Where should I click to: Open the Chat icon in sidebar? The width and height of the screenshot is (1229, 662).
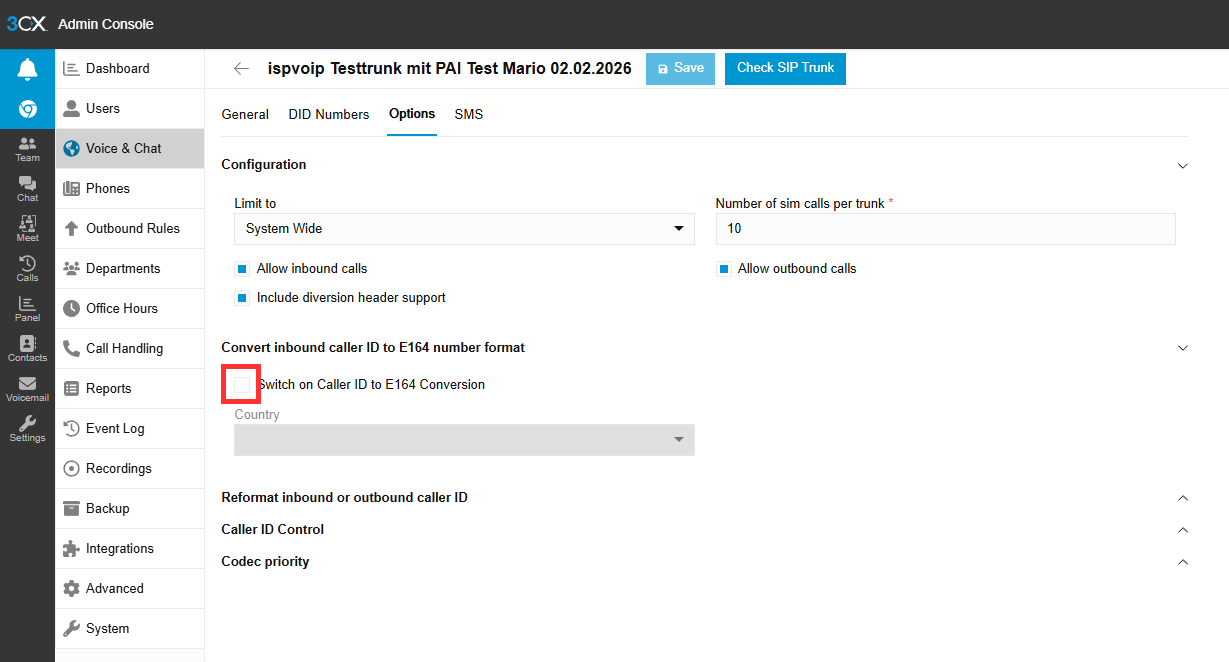coord(27,189)
